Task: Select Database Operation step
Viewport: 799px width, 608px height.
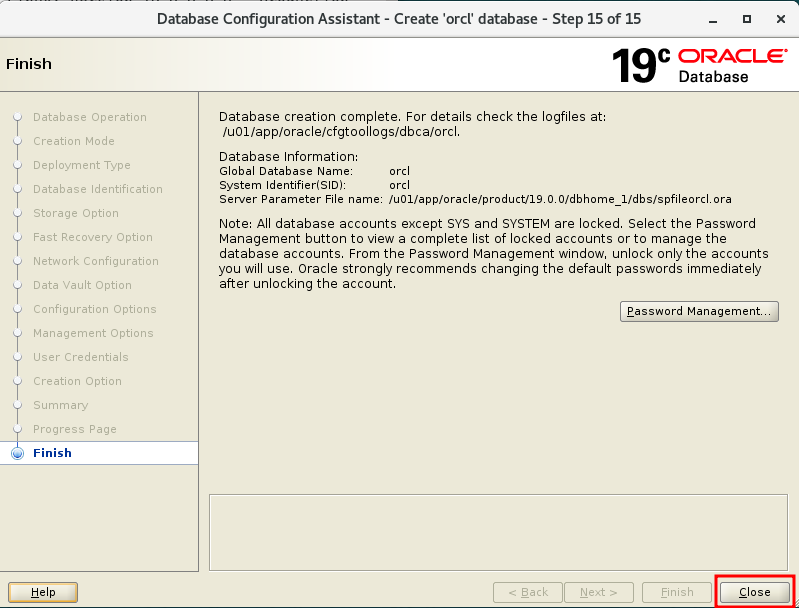Action: tap(90, 117)
